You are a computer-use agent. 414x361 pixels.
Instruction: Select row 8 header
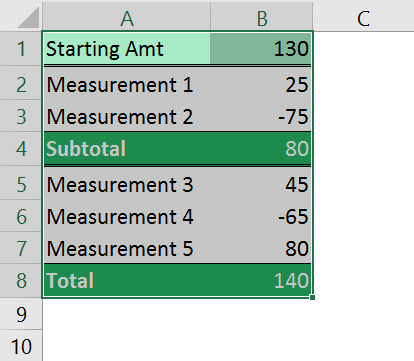[x=21, y=281]
